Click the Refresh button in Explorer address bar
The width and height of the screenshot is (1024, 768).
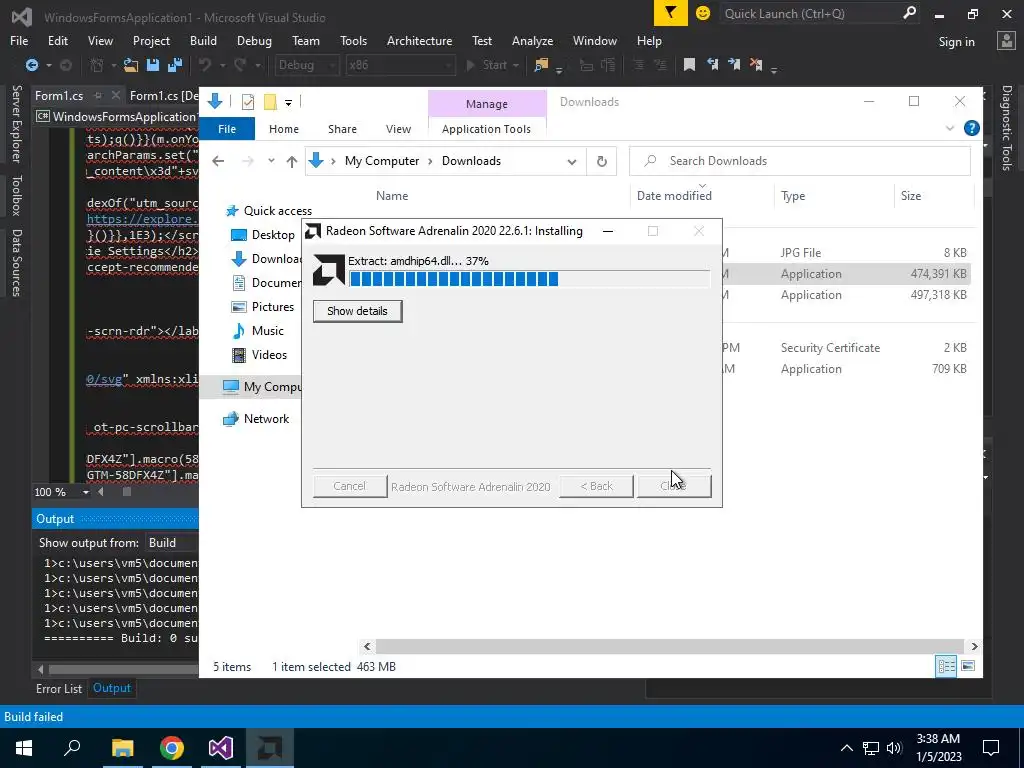point(601,161)
